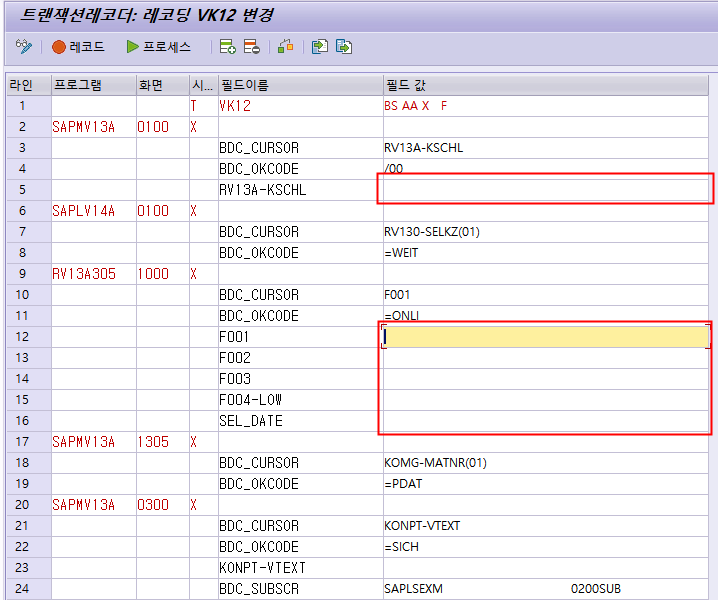The image size is (718, 600).
Task: Click the delete line icon with minus
Action: 251,47
